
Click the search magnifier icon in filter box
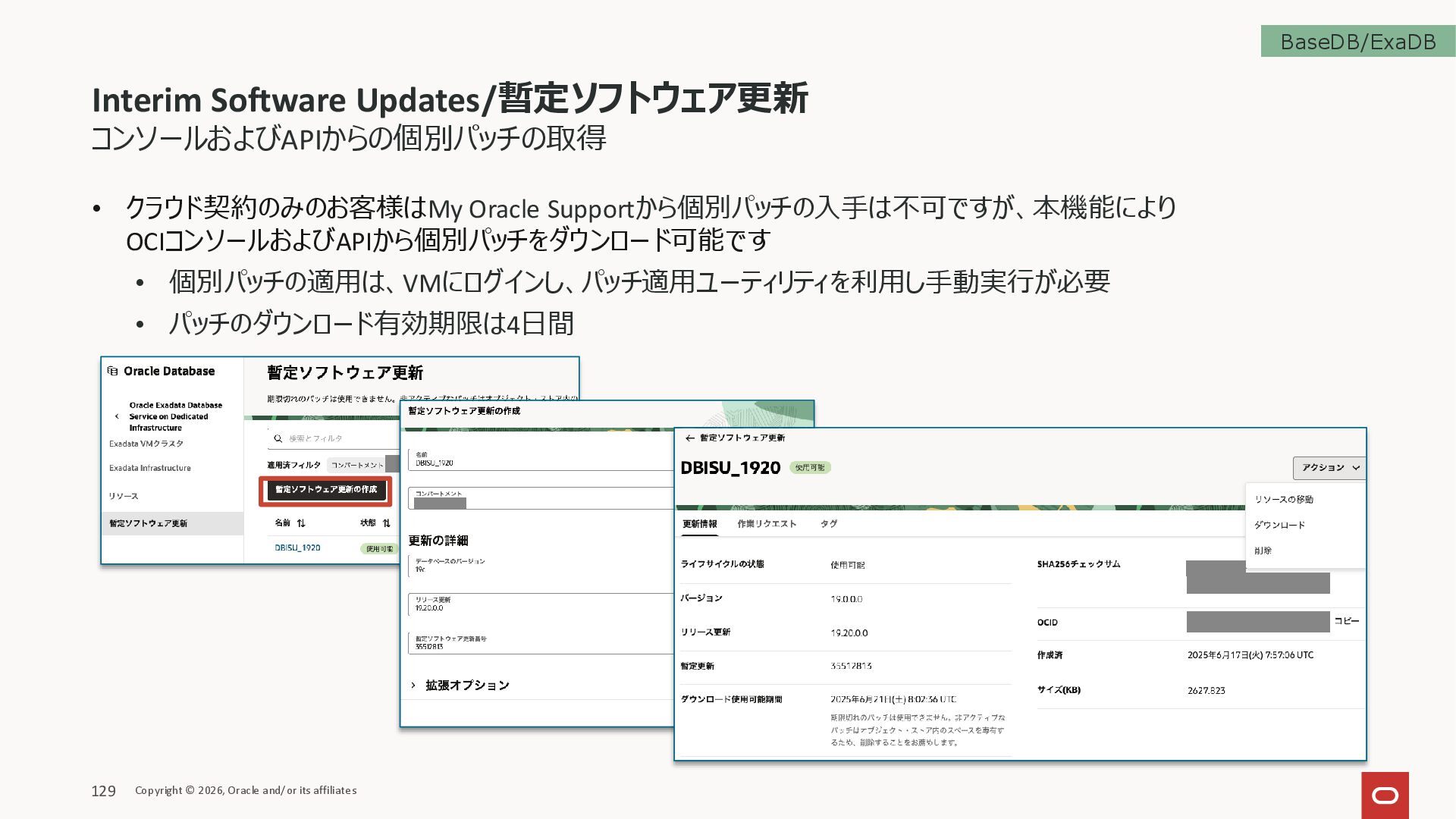[x=278, y=438]
